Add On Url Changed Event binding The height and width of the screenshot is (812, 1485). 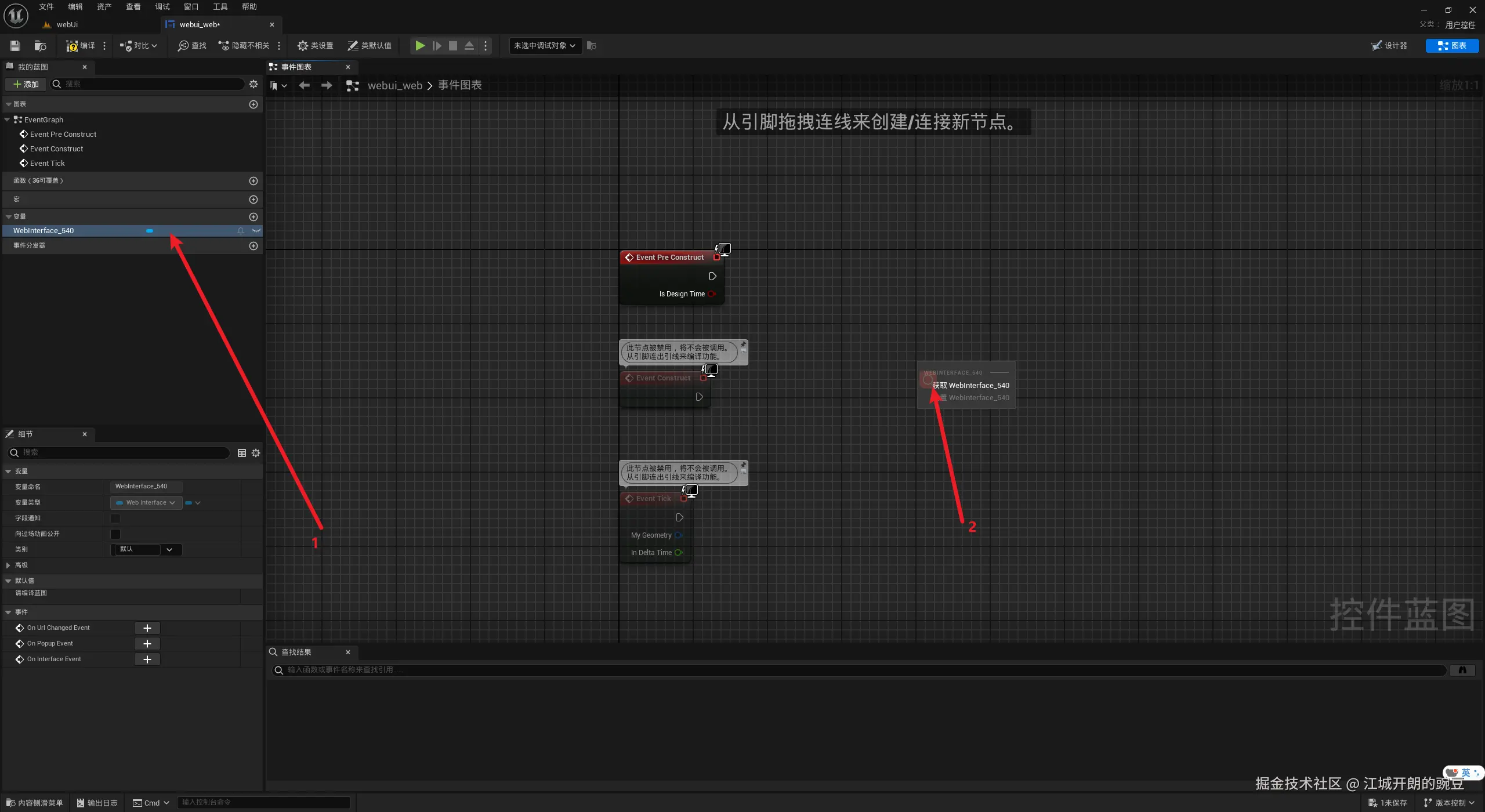tap(147, 628)
